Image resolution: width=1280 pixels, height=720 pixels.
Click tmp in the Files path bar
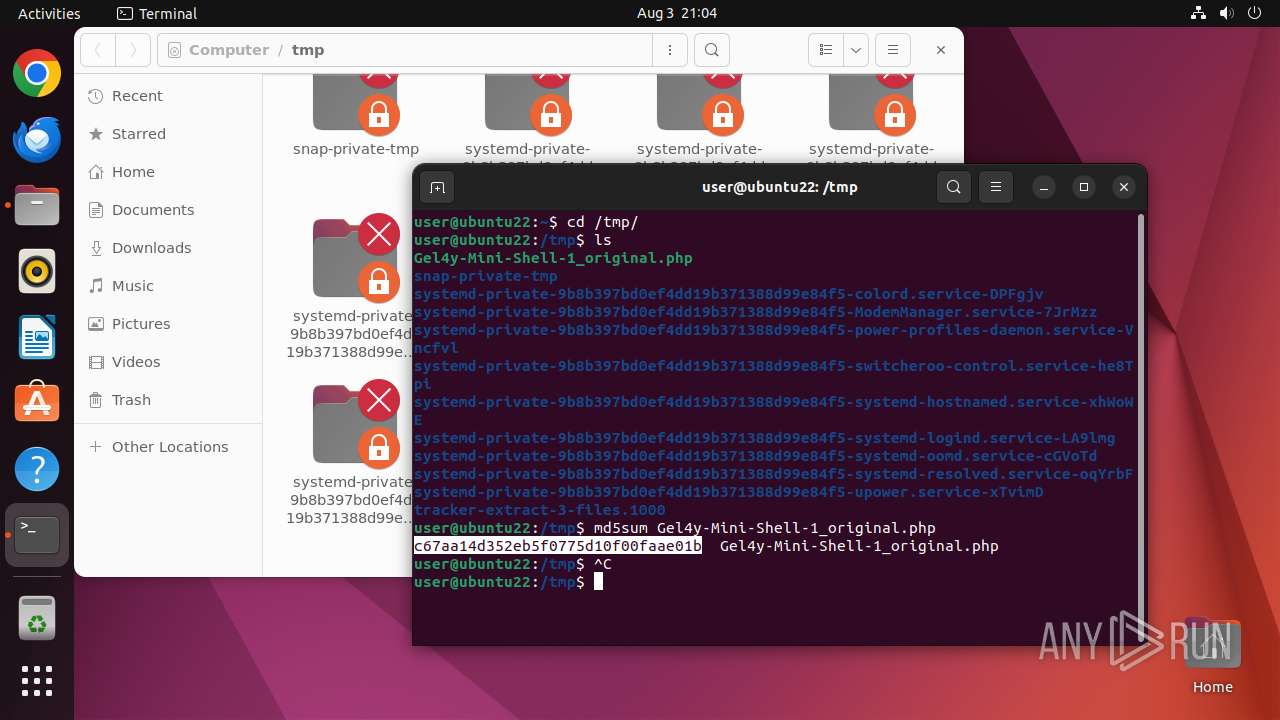click(308, 50)
